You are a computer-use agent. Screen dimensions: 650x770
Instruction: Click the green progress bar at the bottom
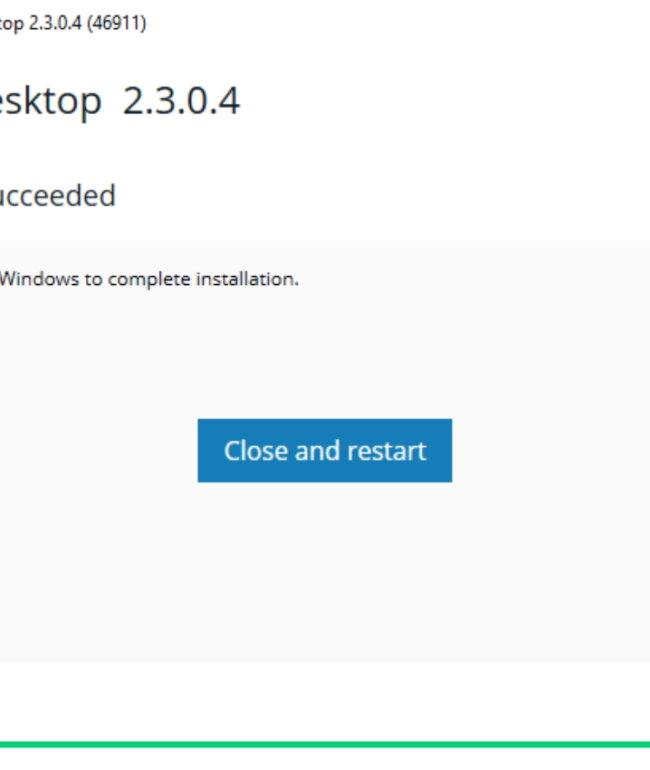pyautogui.click(x=325, y=744)
